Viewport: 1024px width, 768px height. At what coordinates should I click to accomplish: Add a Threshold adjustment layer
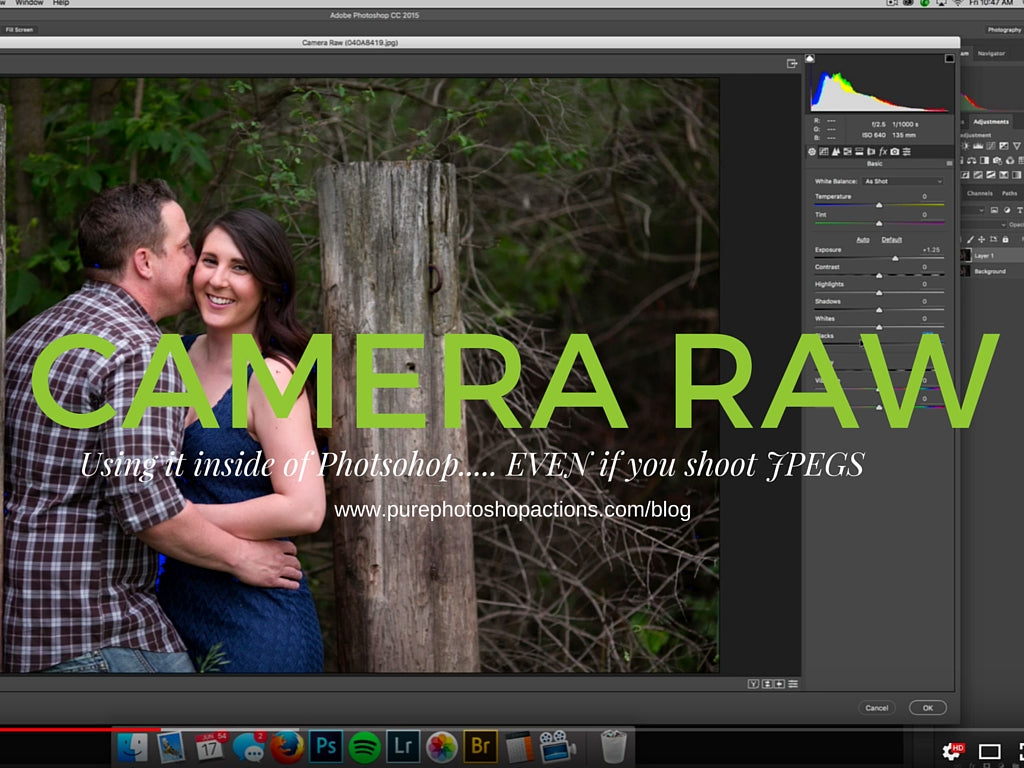pyautogui.click(x=991, y=175)
